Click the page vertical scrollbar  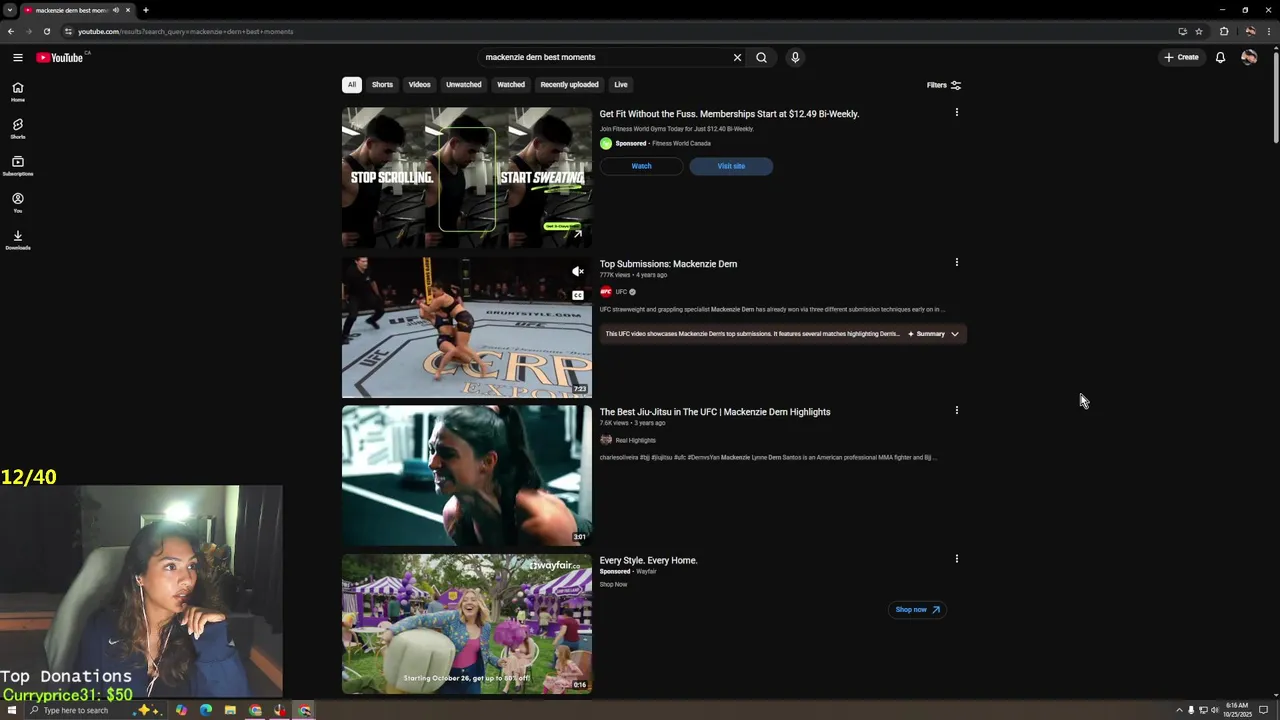[1275, 98]
